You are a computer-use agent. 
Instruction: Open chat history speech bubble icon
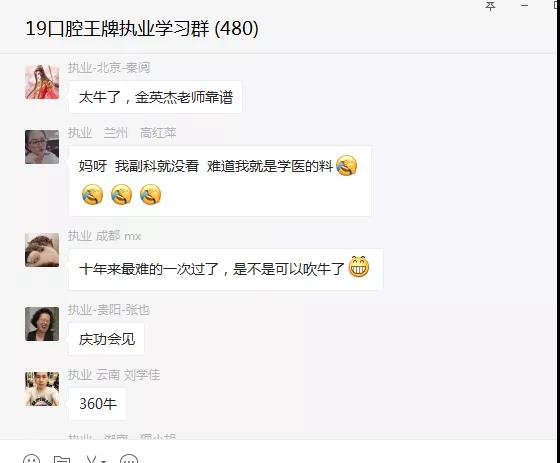[129, 459]
